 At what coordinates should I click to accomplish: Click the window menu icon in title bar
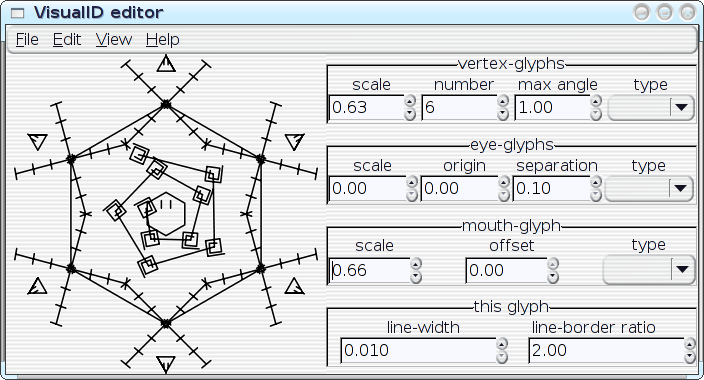[18, 13]
